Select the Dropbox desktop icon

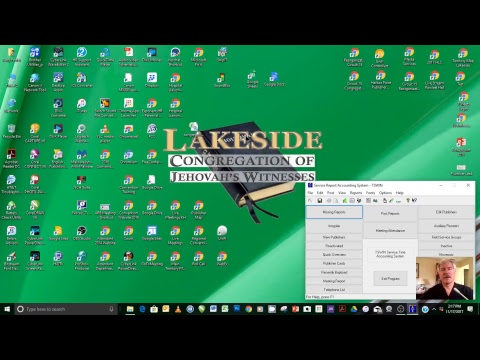pyautogui.click(x=152, y=80)
